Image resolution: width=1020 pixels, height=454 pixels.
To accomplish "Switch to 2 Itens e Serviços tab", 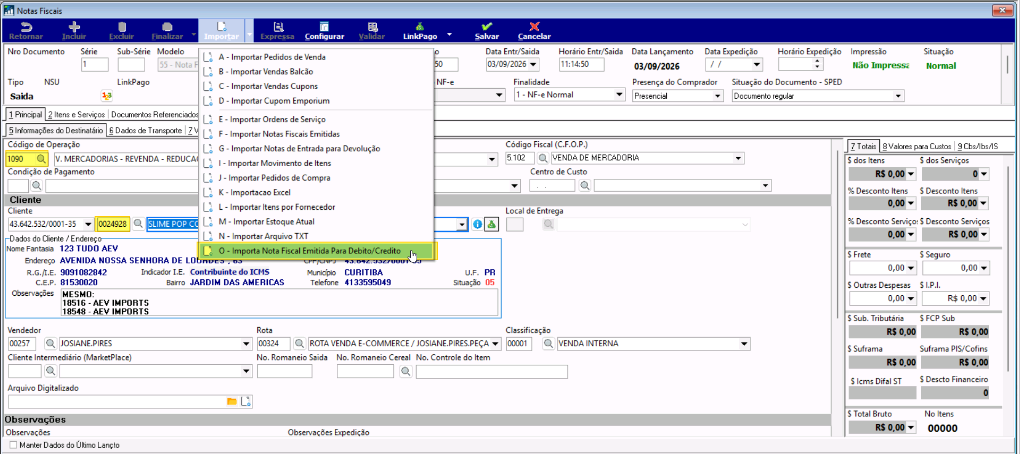I will click(75, 114).
